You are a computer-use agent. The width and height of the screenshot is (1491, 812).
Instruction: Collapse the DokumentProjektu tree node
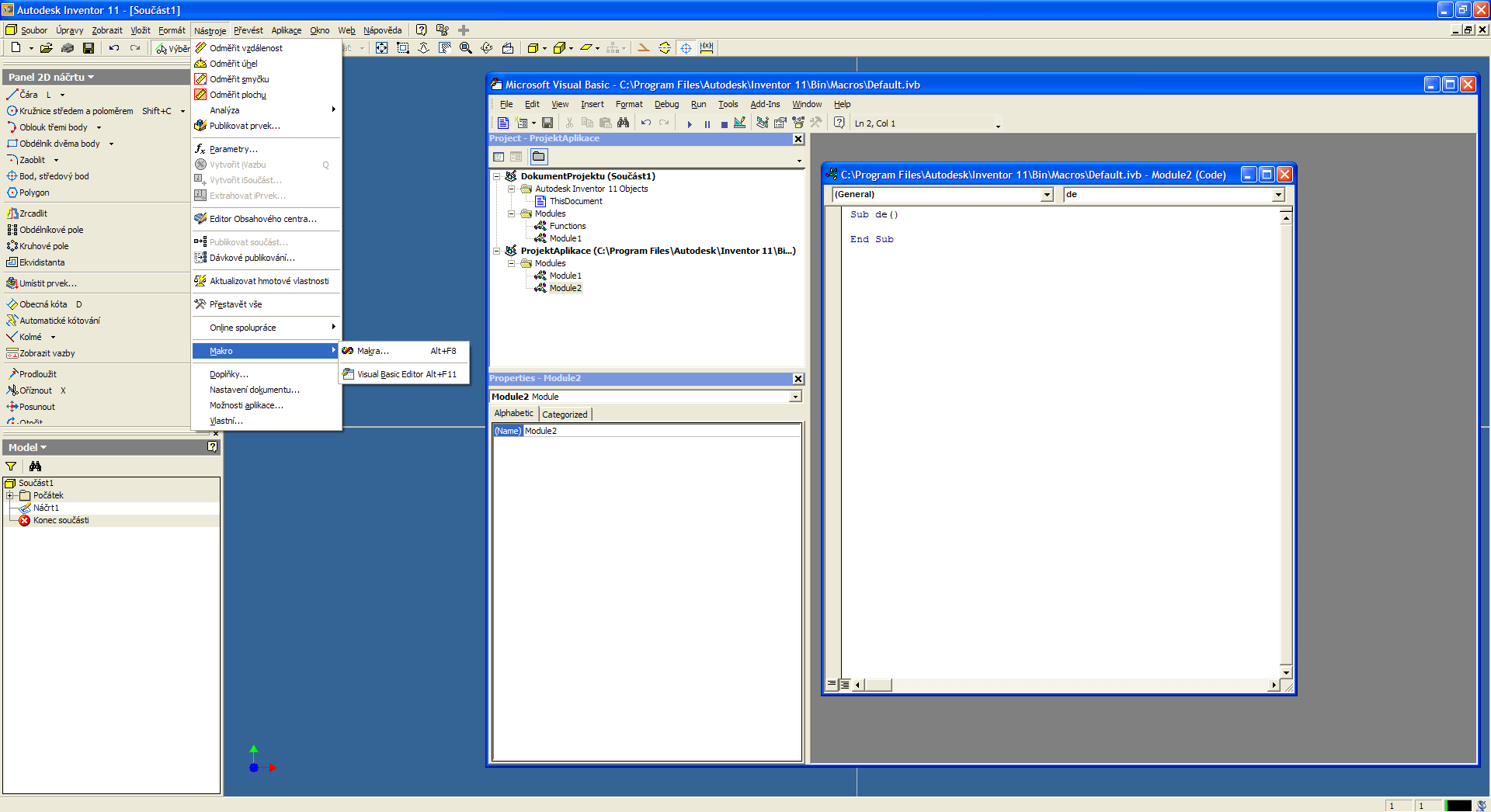click(497, 176)
